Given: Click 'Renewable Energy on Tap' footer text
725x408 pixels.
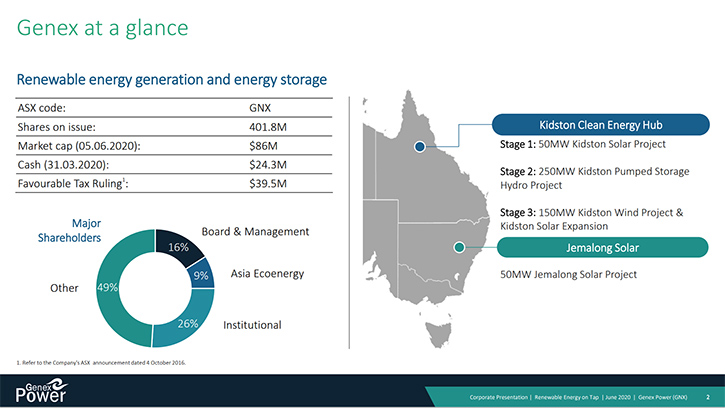Looking at the screenshot, I should tap(566, 397).
